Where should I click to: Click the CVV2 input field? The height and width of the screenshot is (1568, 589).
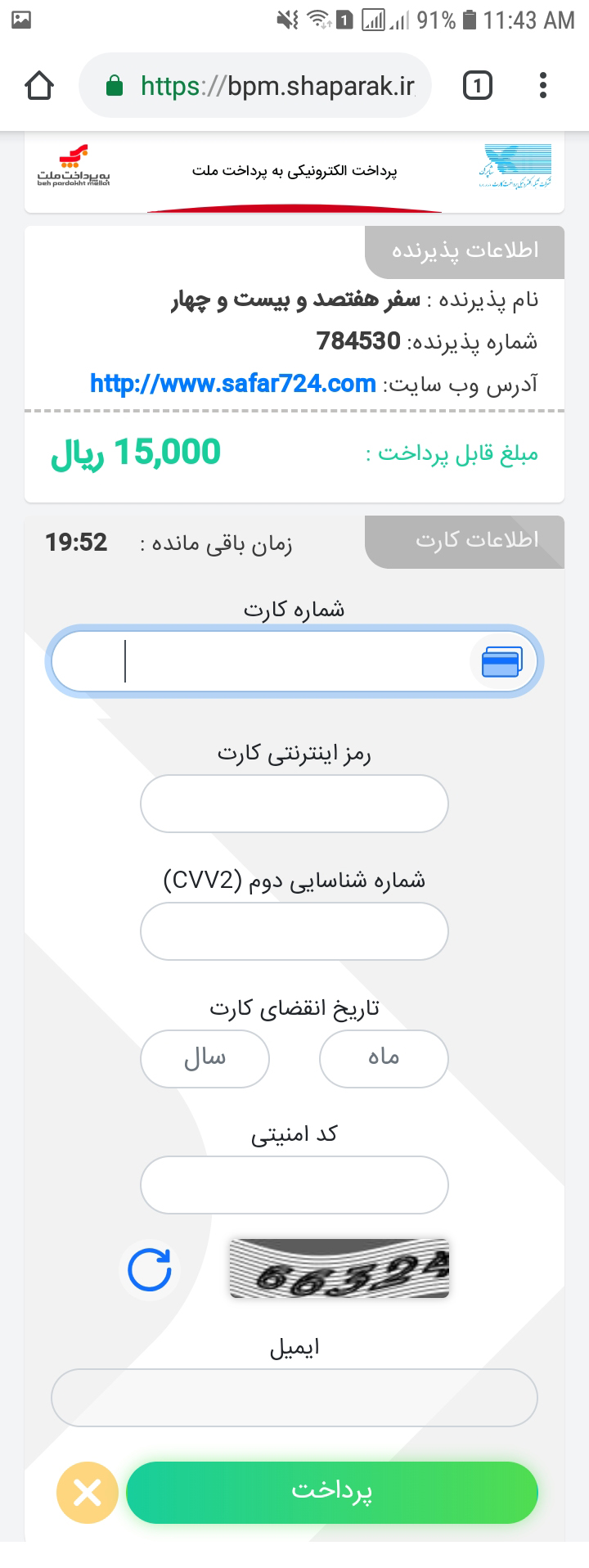pos(294,931)
